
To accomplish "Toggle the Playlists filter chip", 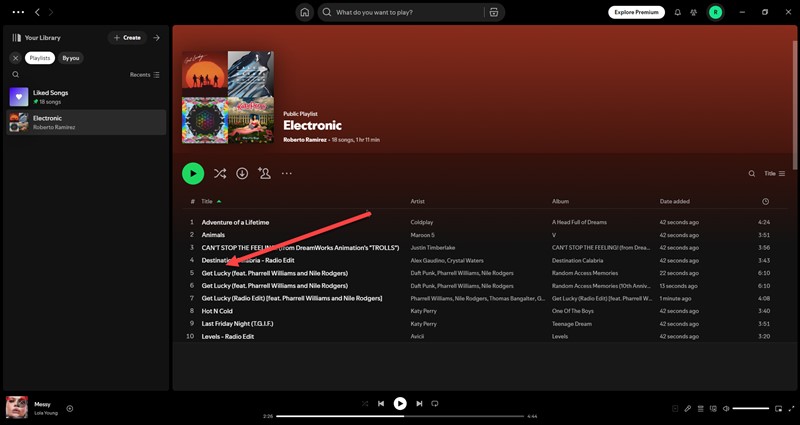I will tap(40, 58).
